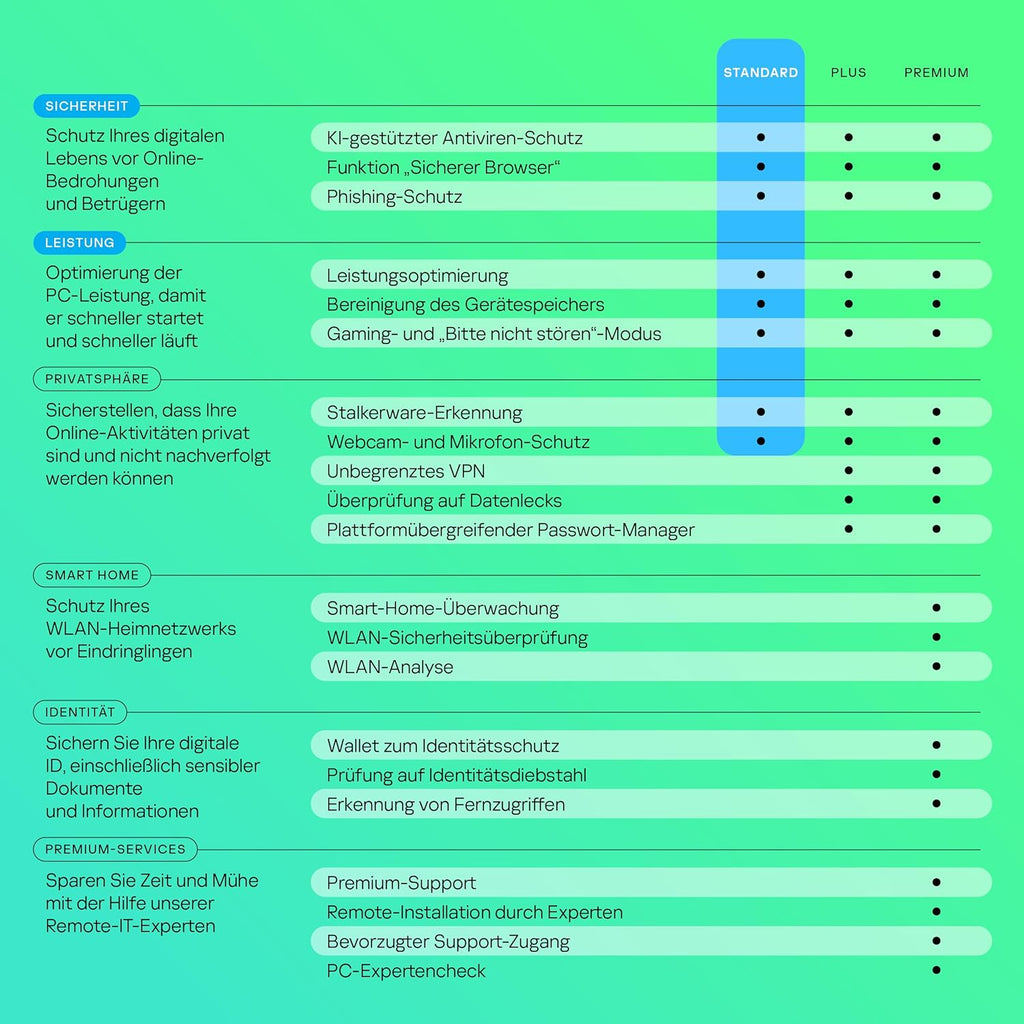The height and width of the screenshot is (1024, 1024).
Task: Click the Remote-Installation durch Experten feature text
Action: pos(474,912)
